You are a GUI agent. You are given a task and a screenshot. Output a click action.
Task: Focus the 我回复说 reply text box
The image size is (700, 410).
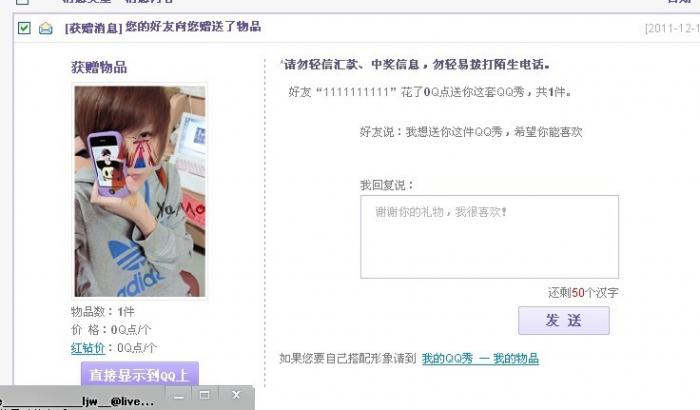(x=489, y=237)
